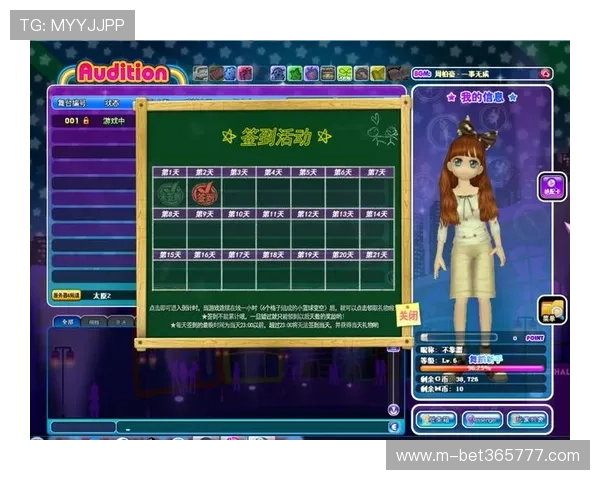Click the yellow toolbar icon

377,73
